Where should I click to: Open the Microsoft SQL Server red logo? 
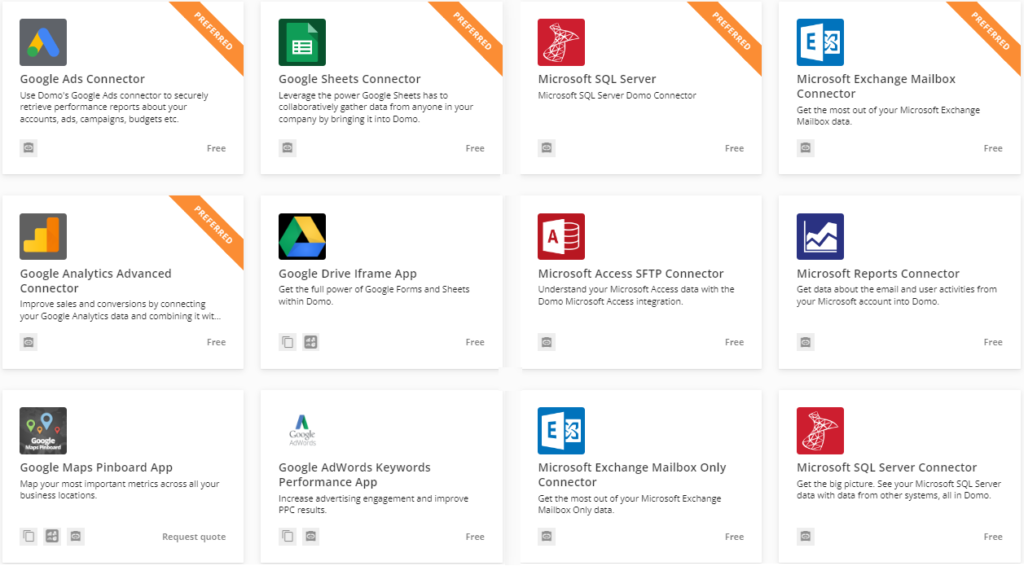tap(561, 42)
